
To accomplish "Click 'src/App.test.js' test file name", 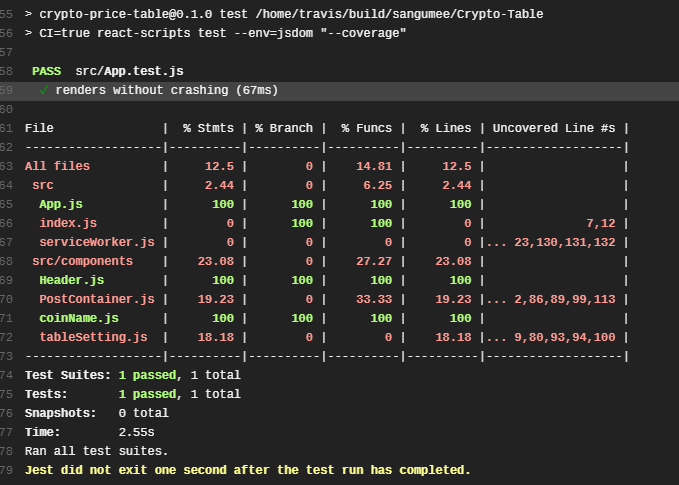I will point(129,71).
